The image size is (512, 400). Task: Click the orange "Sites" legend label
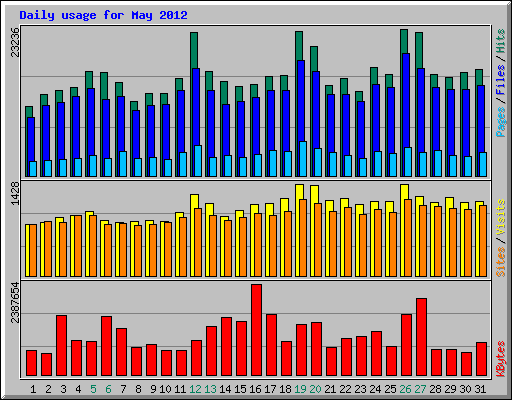pyautogui.click(x=501, y=262)
